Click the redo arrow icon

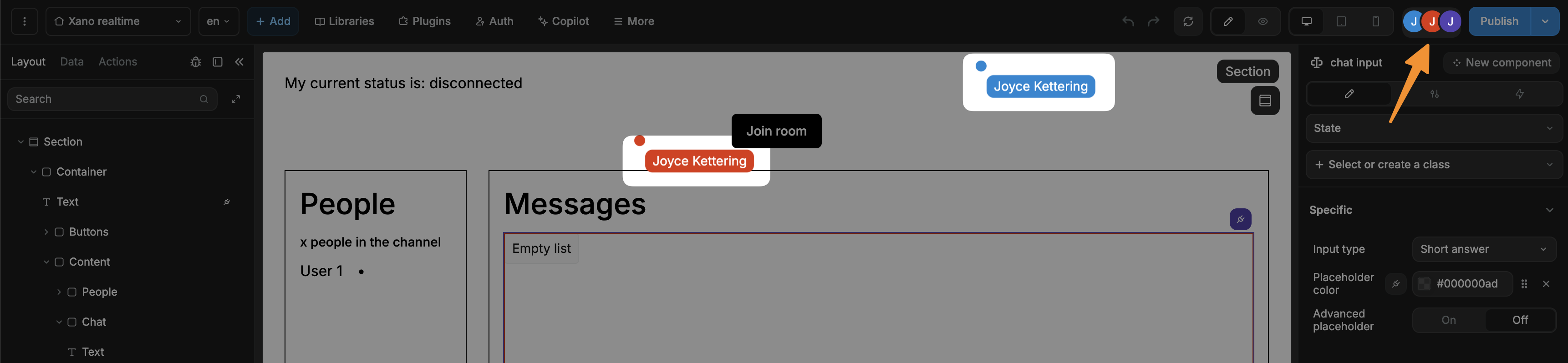(x=1154, y=21)
